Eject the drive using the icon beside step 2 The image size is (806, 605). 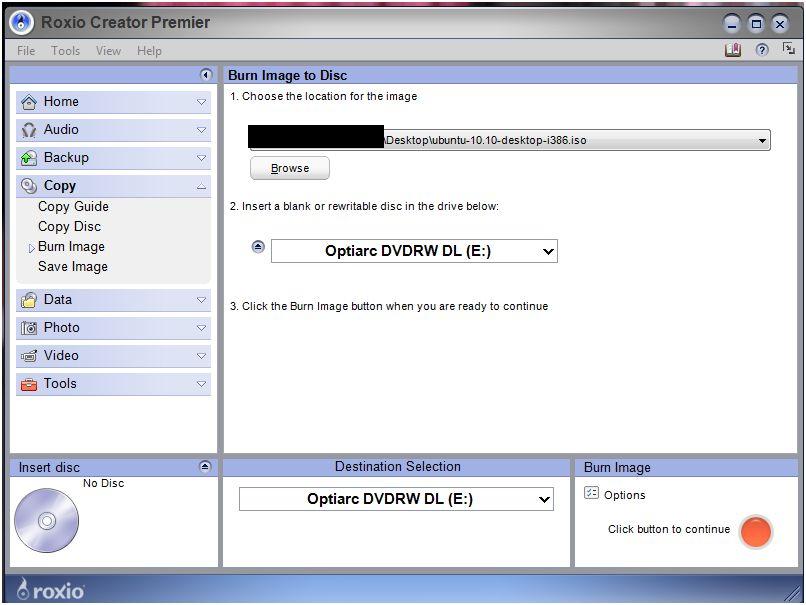click(258, 247)
